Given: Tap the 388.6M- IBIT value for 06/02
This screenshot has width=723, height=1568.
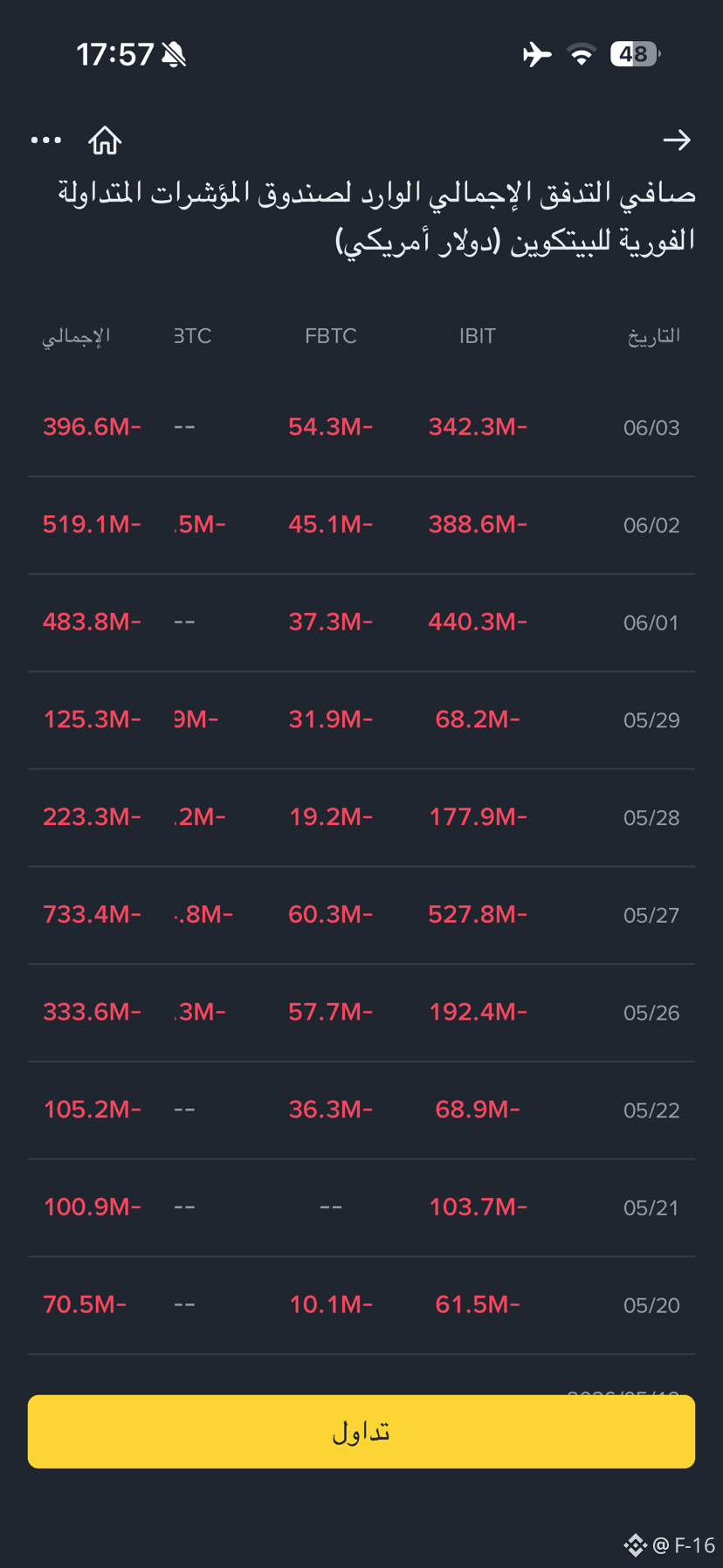Looking at the screenshot, I should pos(478,524).
